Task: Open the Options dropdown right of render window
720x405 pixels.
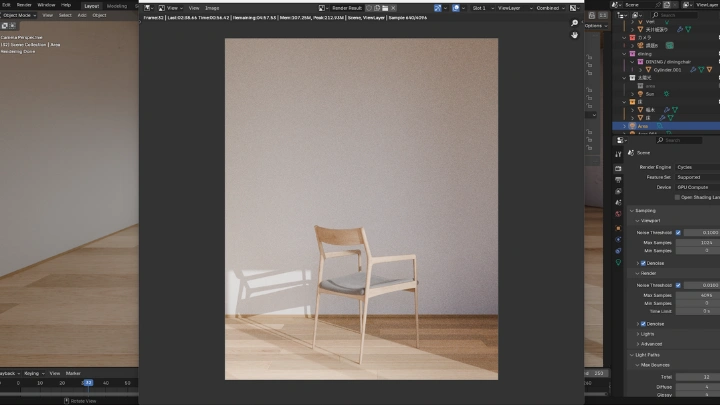Action: [596, 26]
